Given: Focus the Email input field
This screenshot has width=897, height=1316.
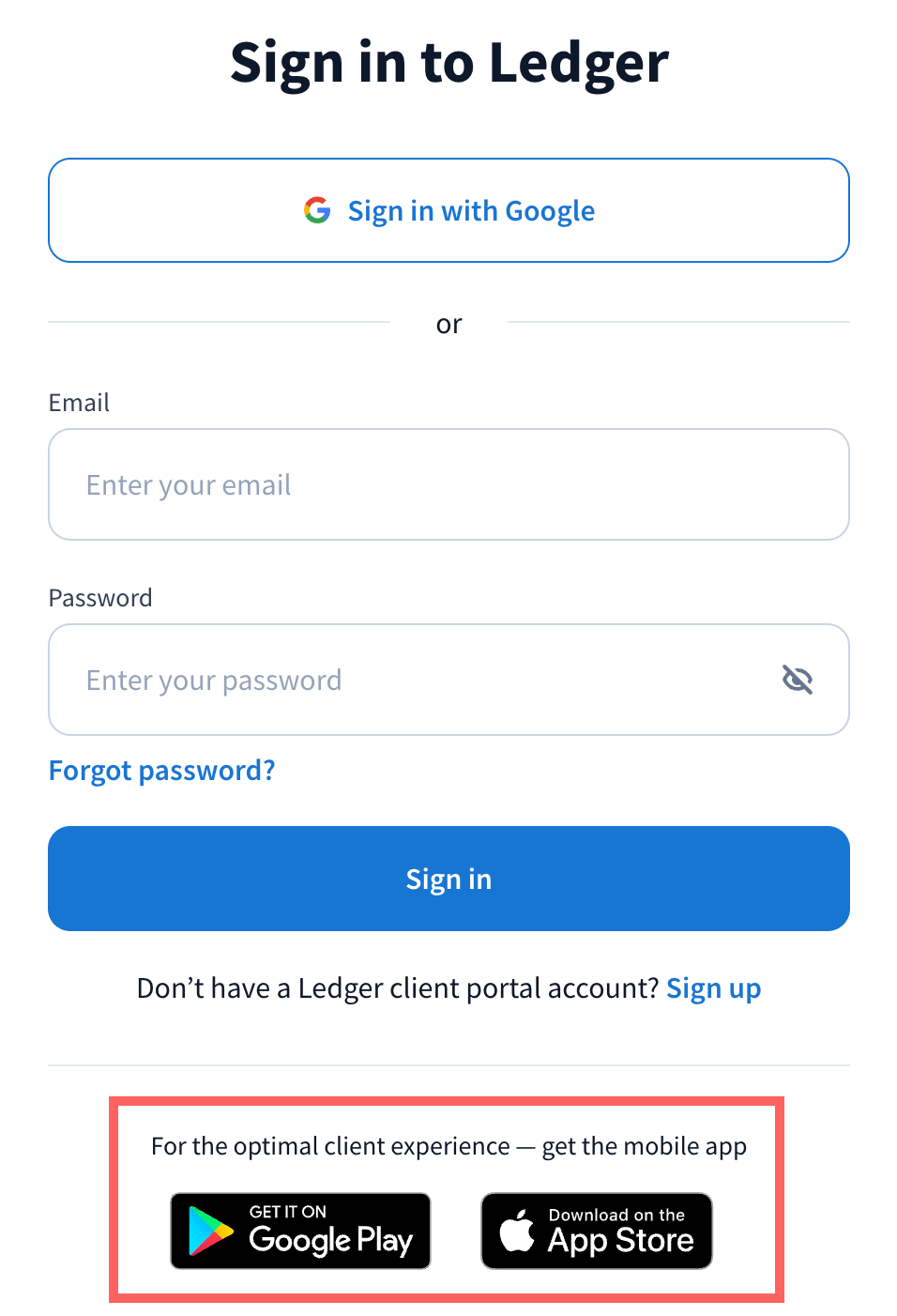Looking at the screenshot, I should coord(448,484).
